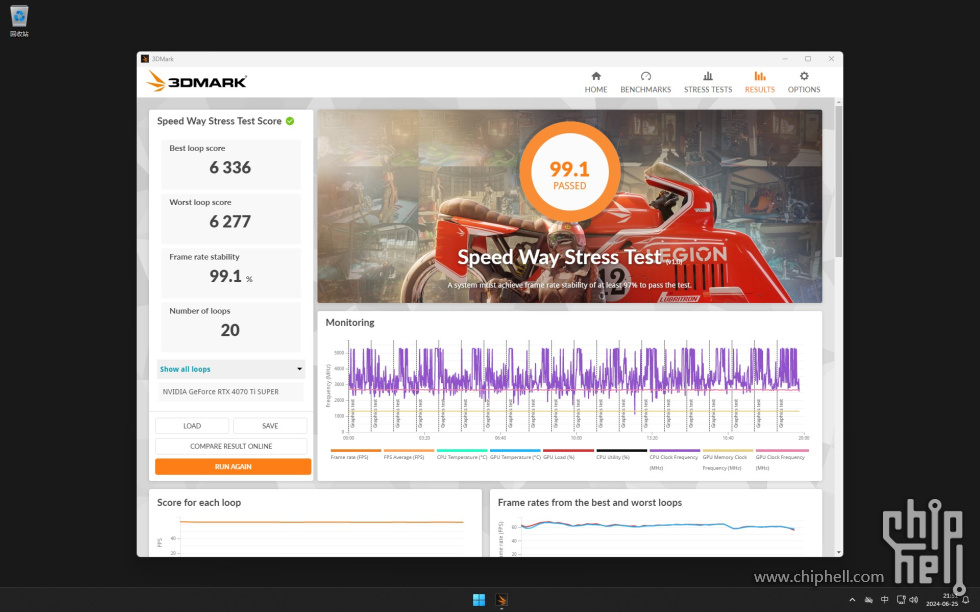The width and height of the screenshot is (980, 612).
Task: Expand the Show all loops dropdown
Action: [x=231, y=369]
